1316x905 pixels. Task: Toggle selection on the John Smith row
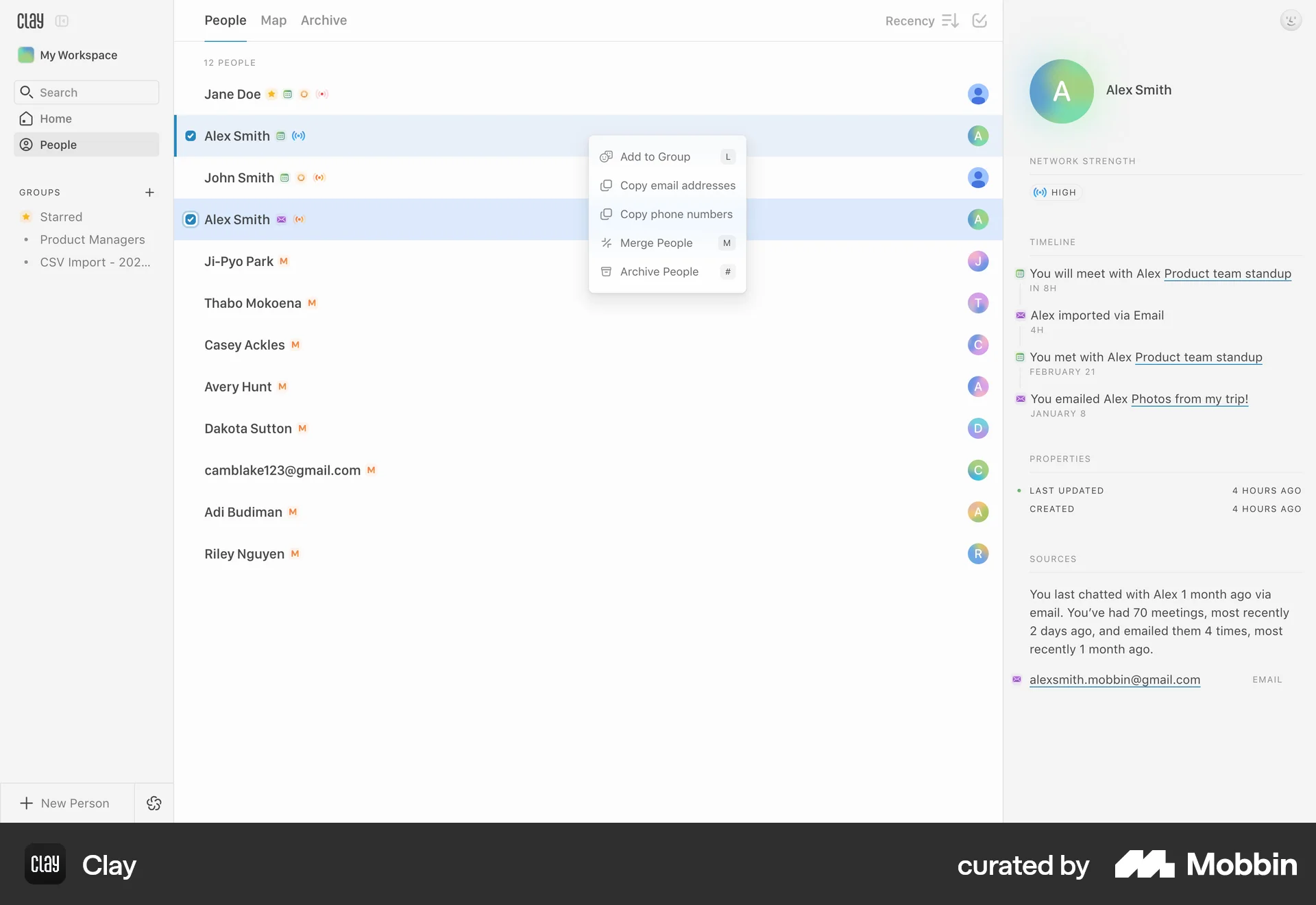[239, 178]
